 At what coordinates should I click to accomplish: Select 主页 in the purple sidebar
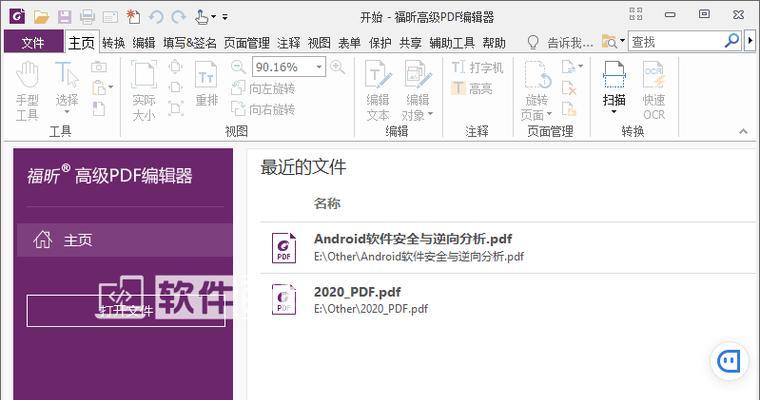click(125, 240)
